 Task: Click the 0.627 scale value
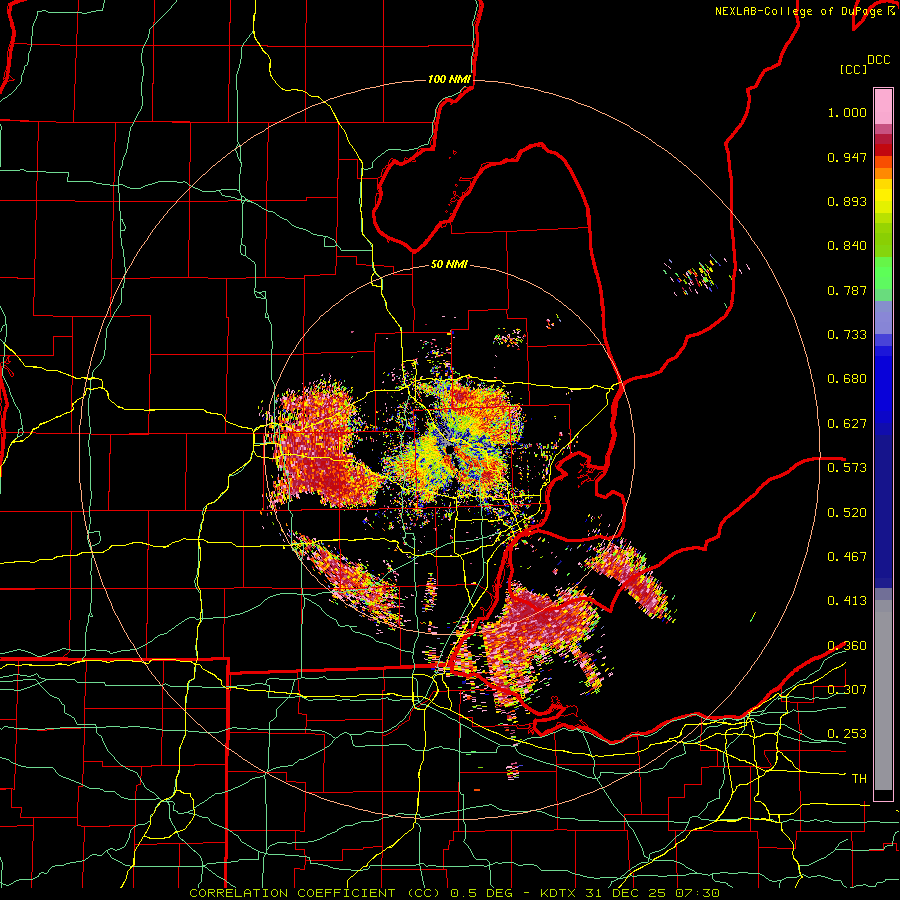(847, 424)
